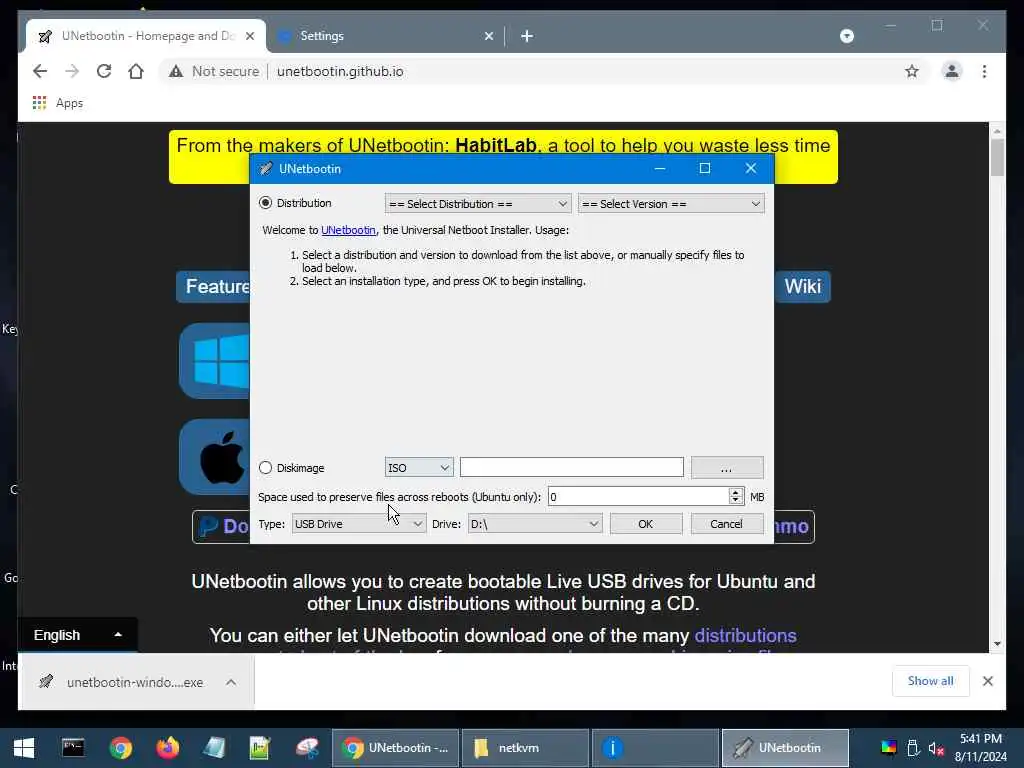Switch to the UNetbootin Homepage tab
Image resolution: width=1024 pixels, height=768 pixels.
point(146,36)
